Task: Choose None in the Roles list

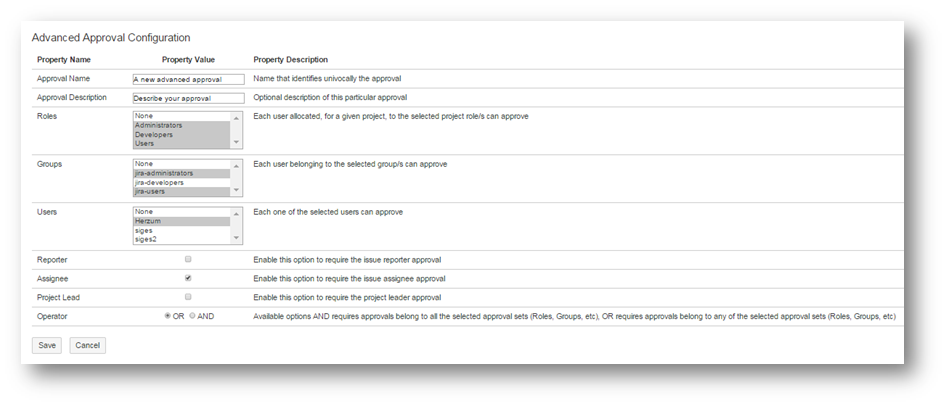Action: (x=180, y=116)
